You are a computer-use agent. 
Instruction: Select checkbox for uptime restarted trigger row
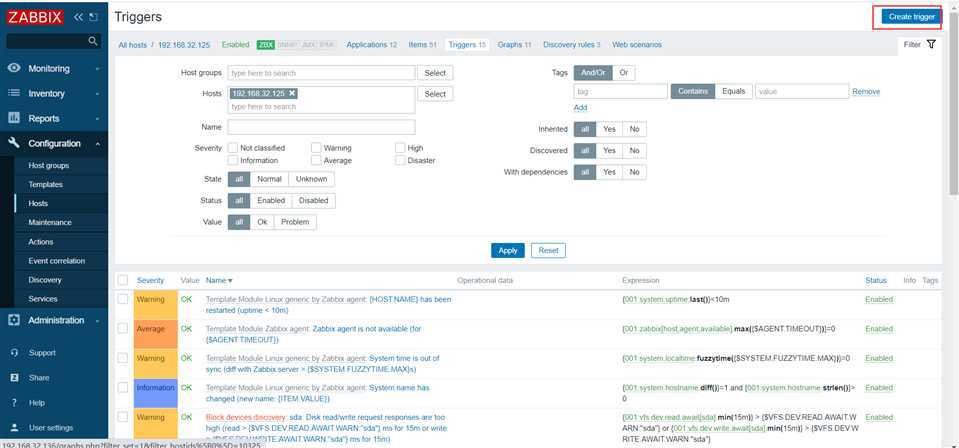click(x=123, y=299)
